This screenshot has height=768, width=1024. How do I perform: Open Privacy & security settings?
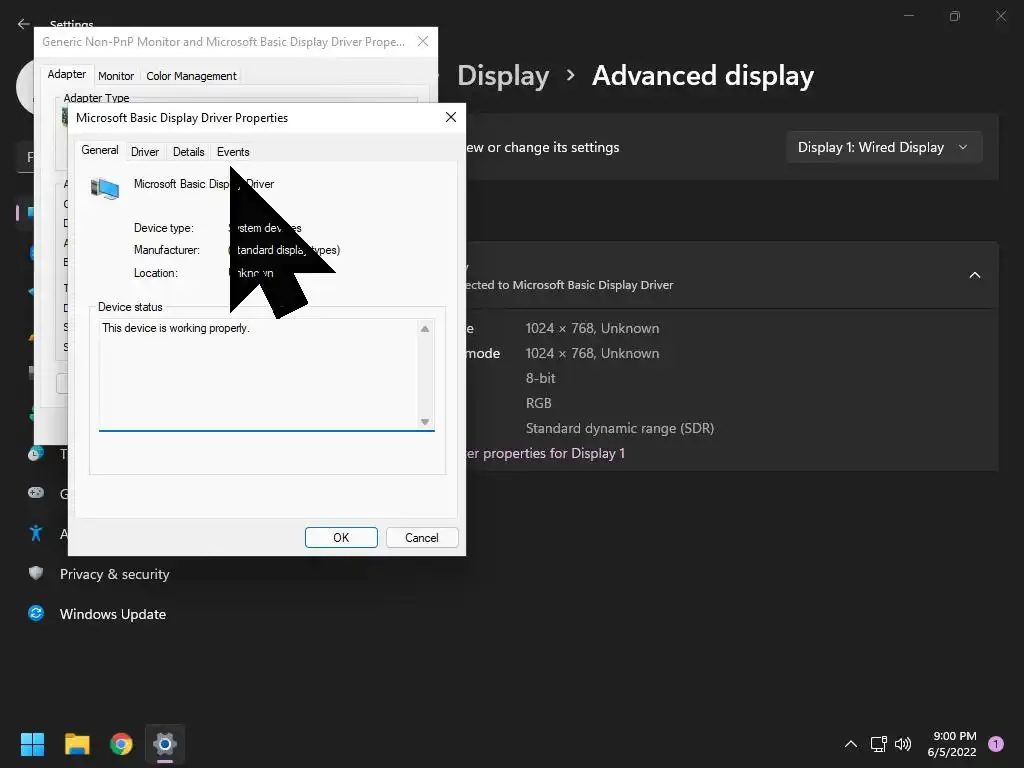(114, 574)
